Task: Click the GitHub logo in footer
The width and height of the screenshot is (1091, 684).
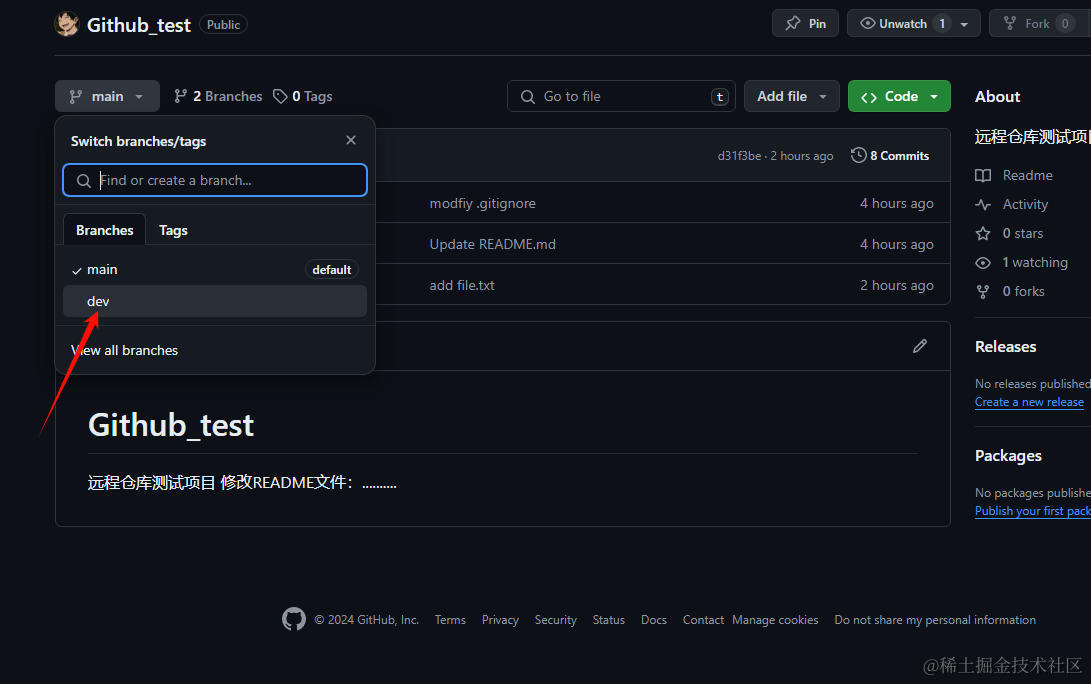Action: (x=294, y=619)
